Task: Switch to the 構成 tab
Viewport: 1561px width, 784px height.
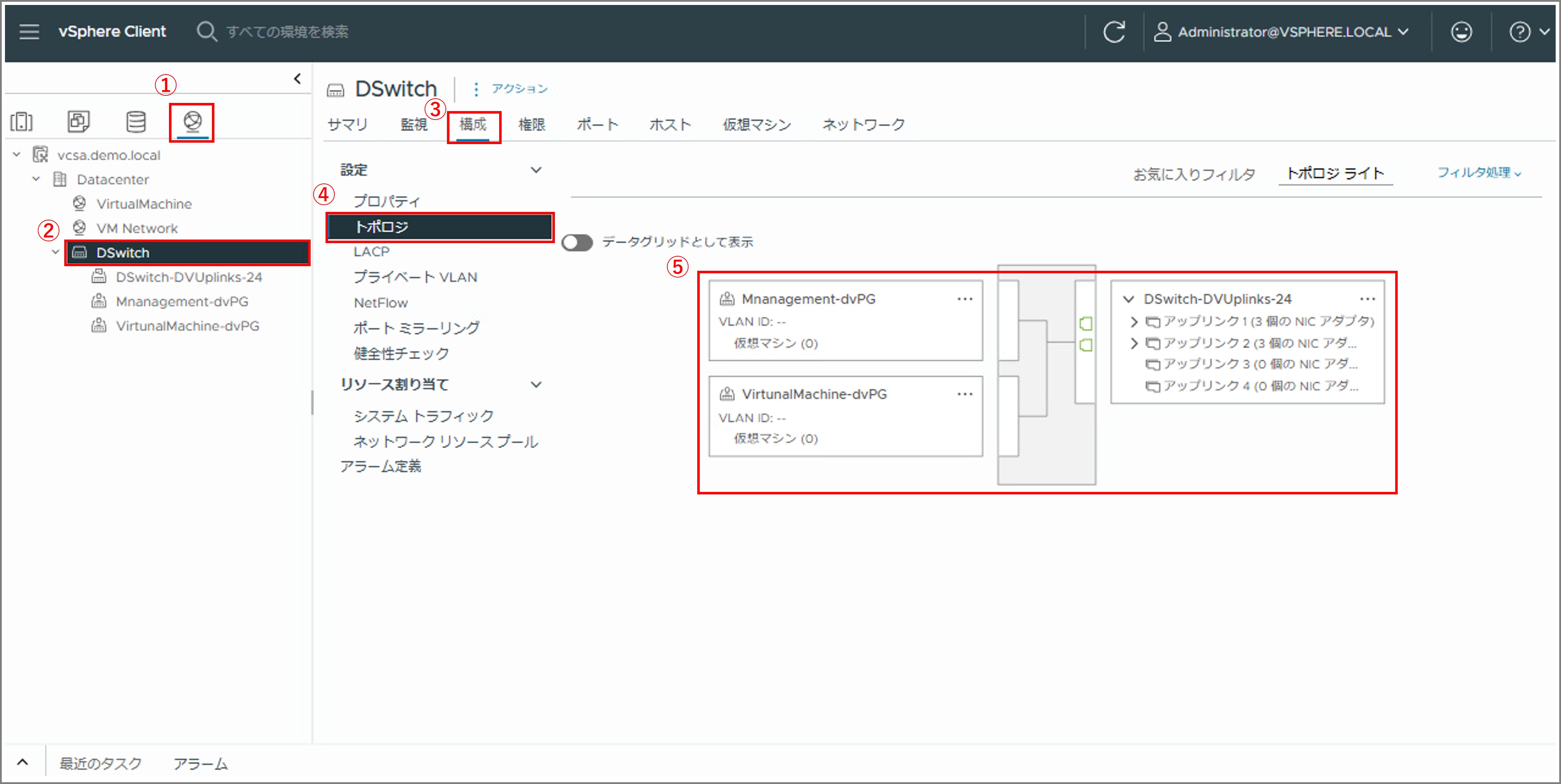Action: (473, 124)
